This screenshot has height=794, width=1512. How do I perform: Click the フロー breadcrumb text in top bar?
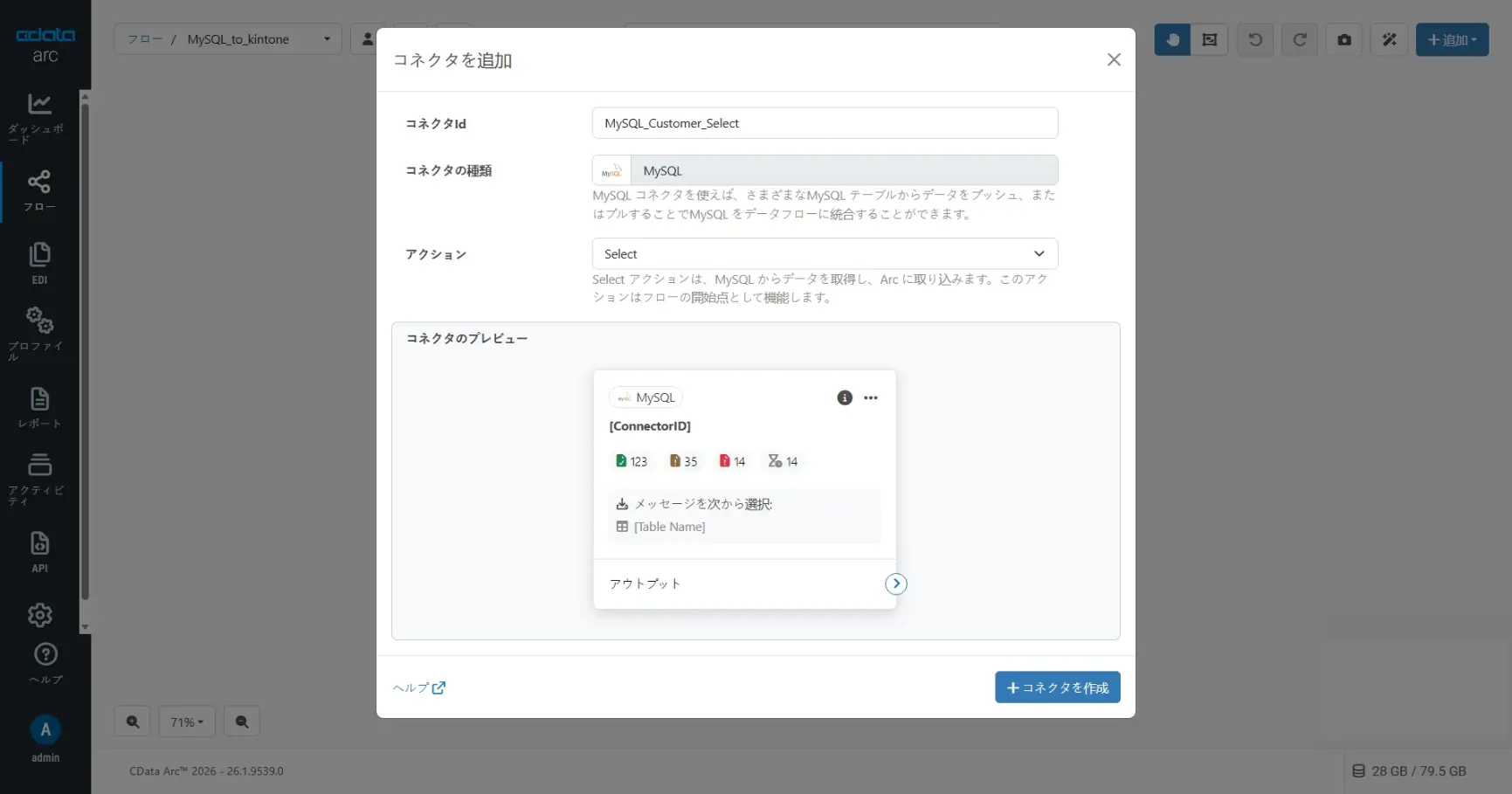pyautogui.click(x=145, y=39)
